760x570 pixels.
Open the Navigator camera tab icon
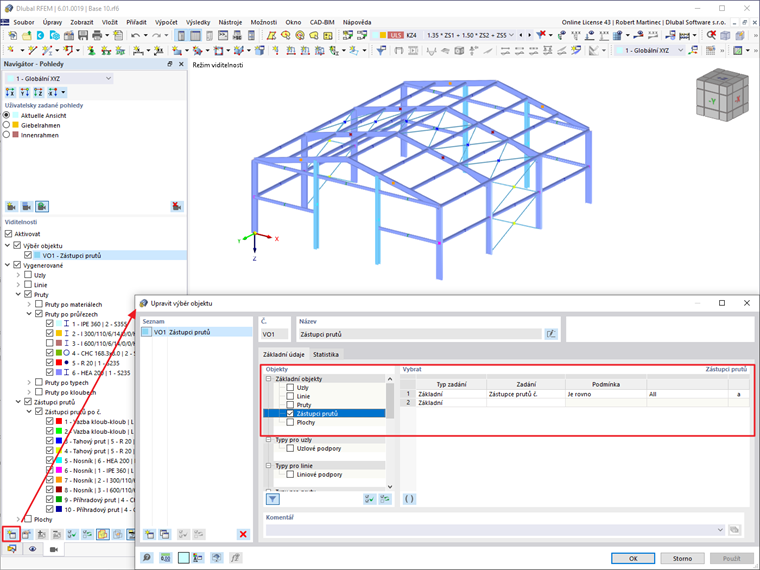54,549
